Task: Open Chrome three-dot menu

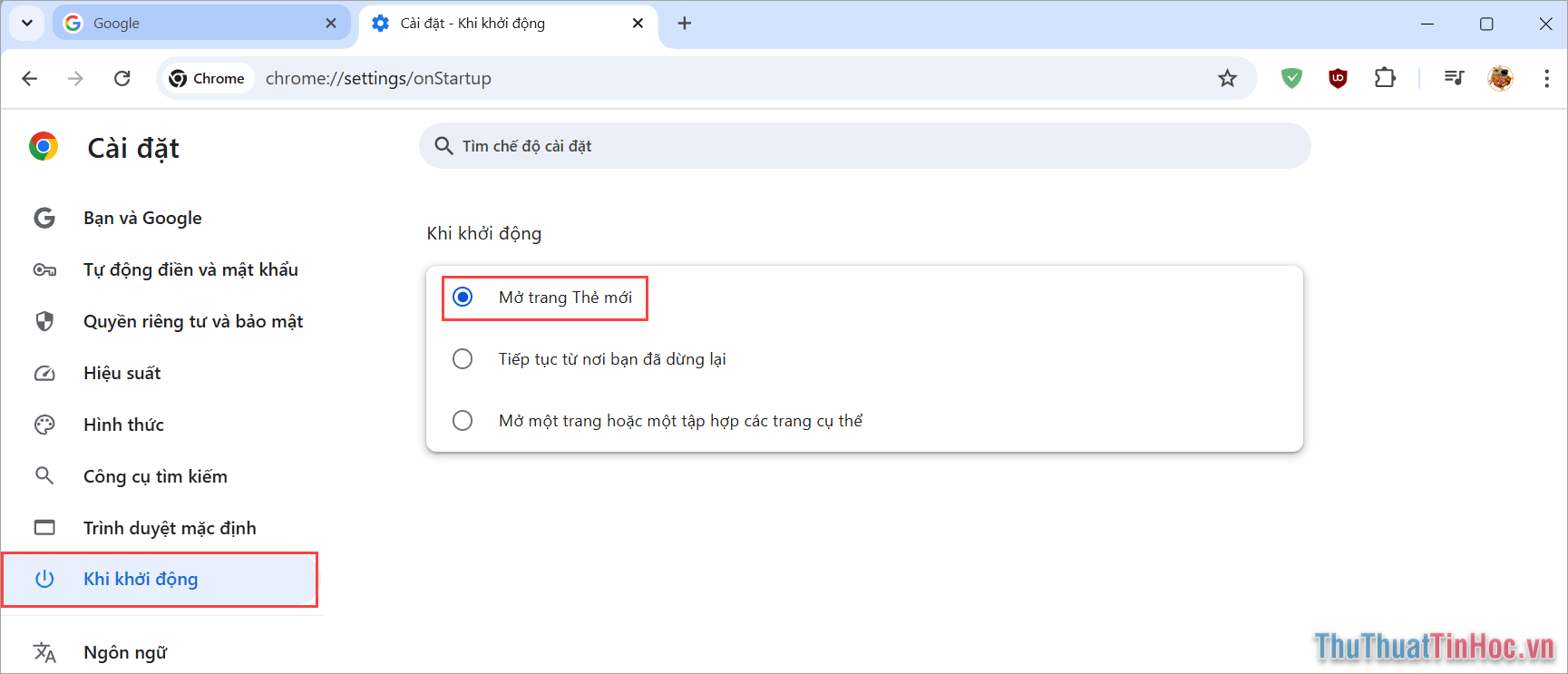Action: 1546,79
